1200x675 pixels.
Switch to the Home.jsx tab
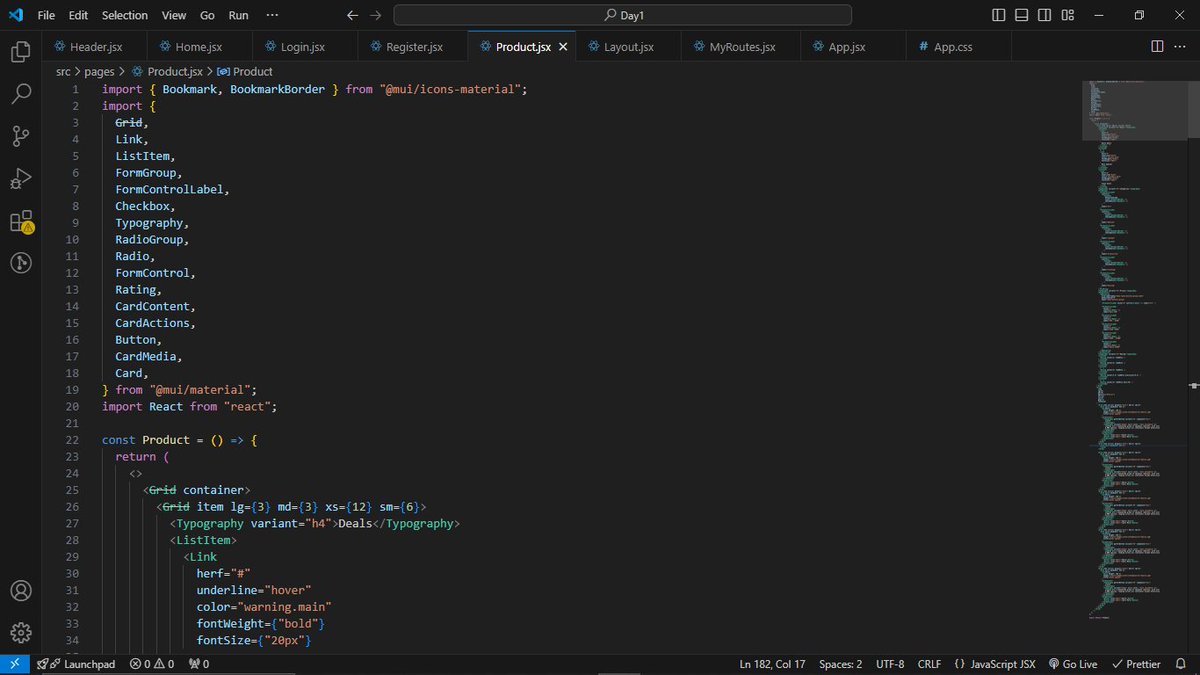pos(199,47)
